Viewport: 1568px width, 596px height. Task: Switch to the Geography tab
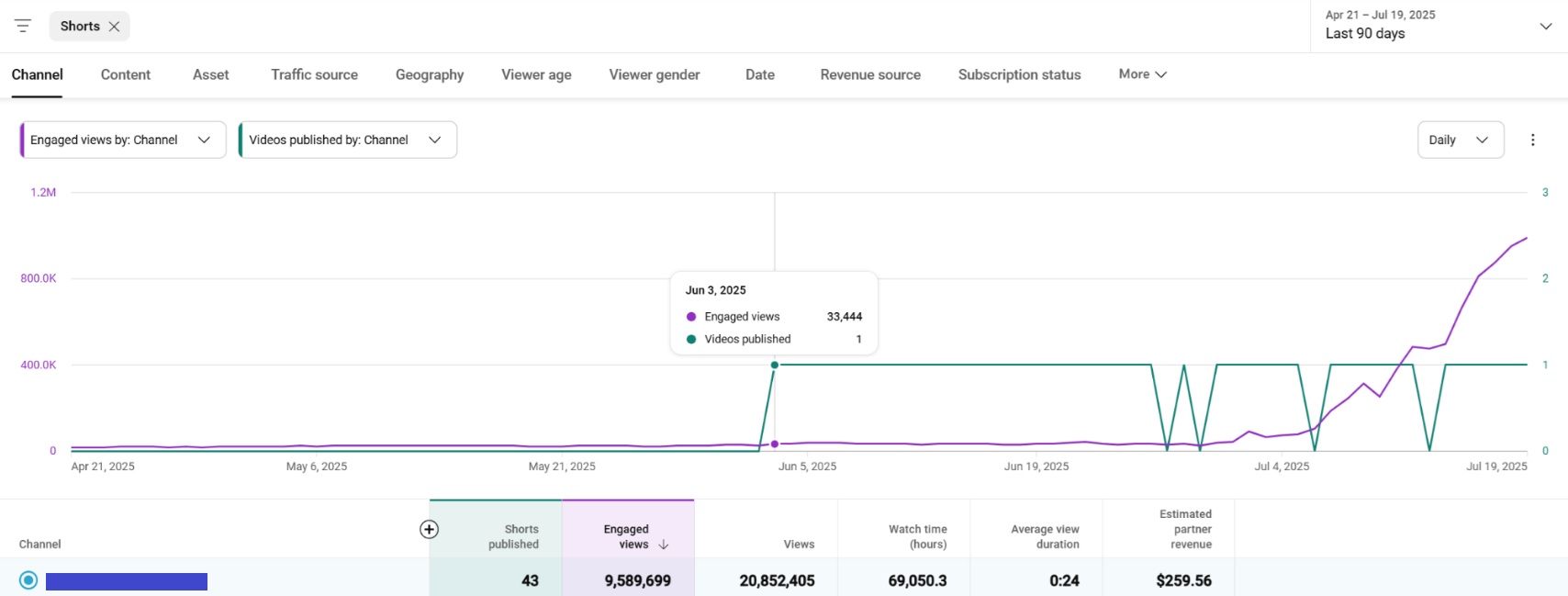click(x=429, y=74)
